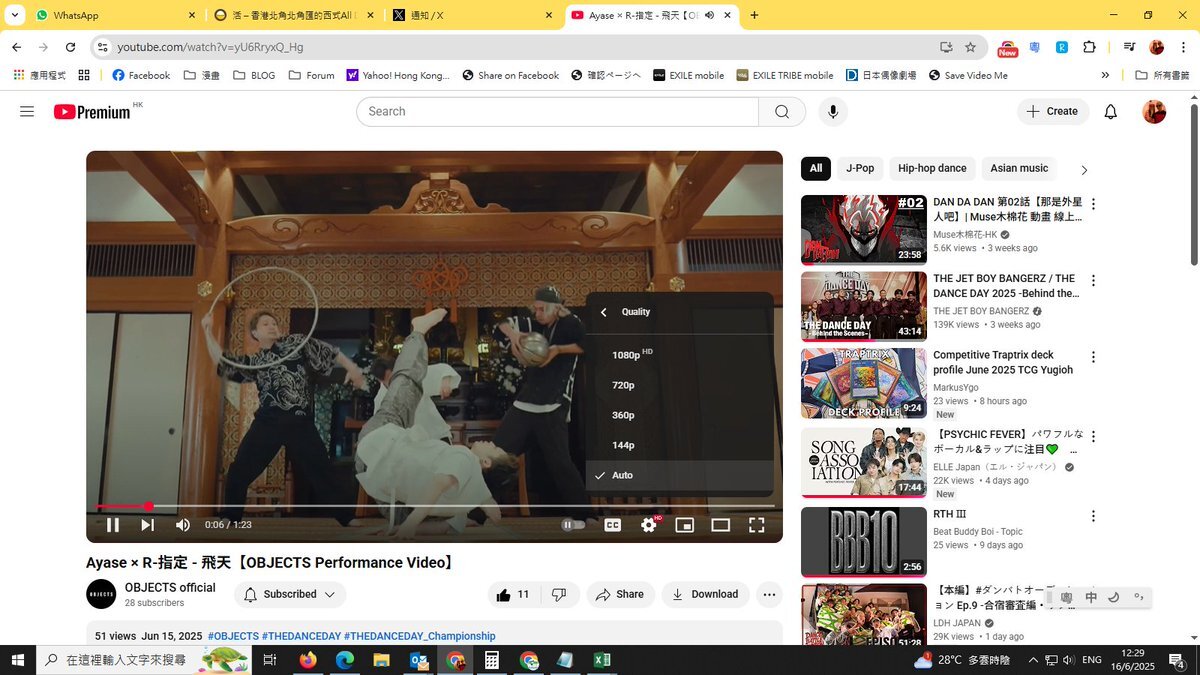1200x675 pixels.
Task: Start voice search with the microphone
Action: click(x=832, y=112)
